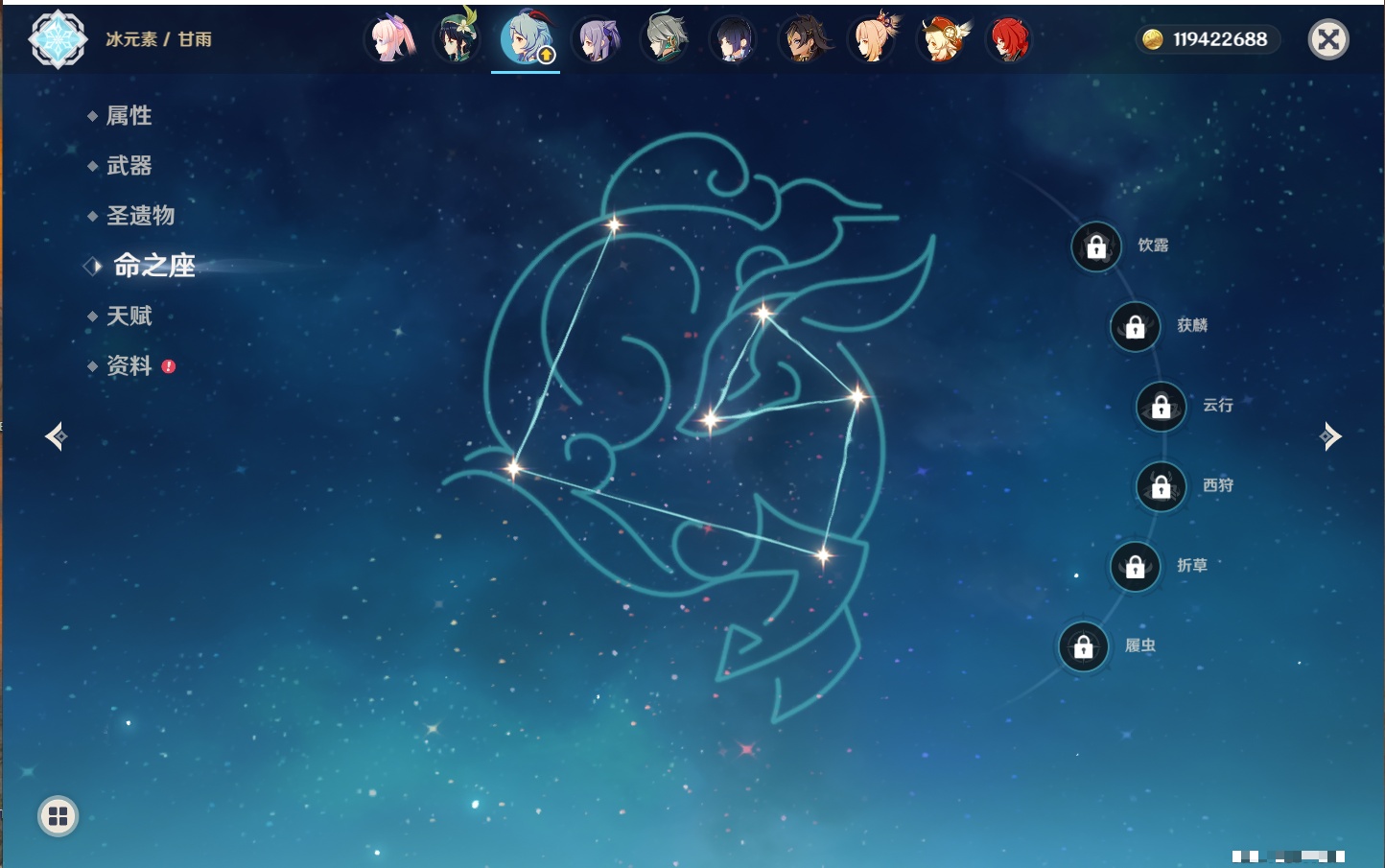1385x868 pixels.
Task: Click the 折草 constellation label
Action: click(x=1192, y=565)
